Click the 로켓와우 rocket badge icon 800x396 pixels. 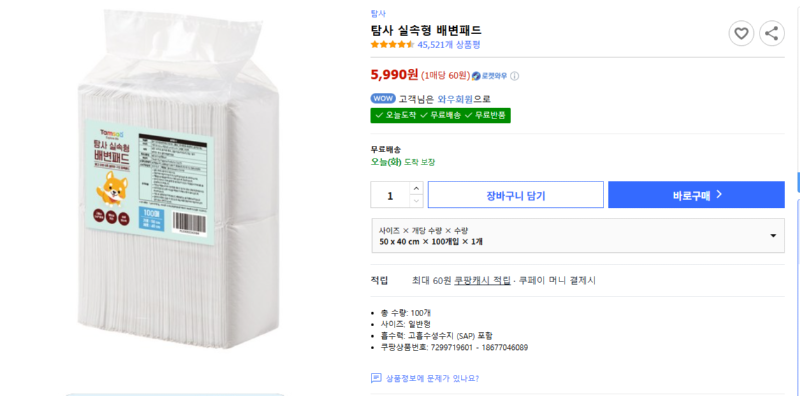point(476,76)
